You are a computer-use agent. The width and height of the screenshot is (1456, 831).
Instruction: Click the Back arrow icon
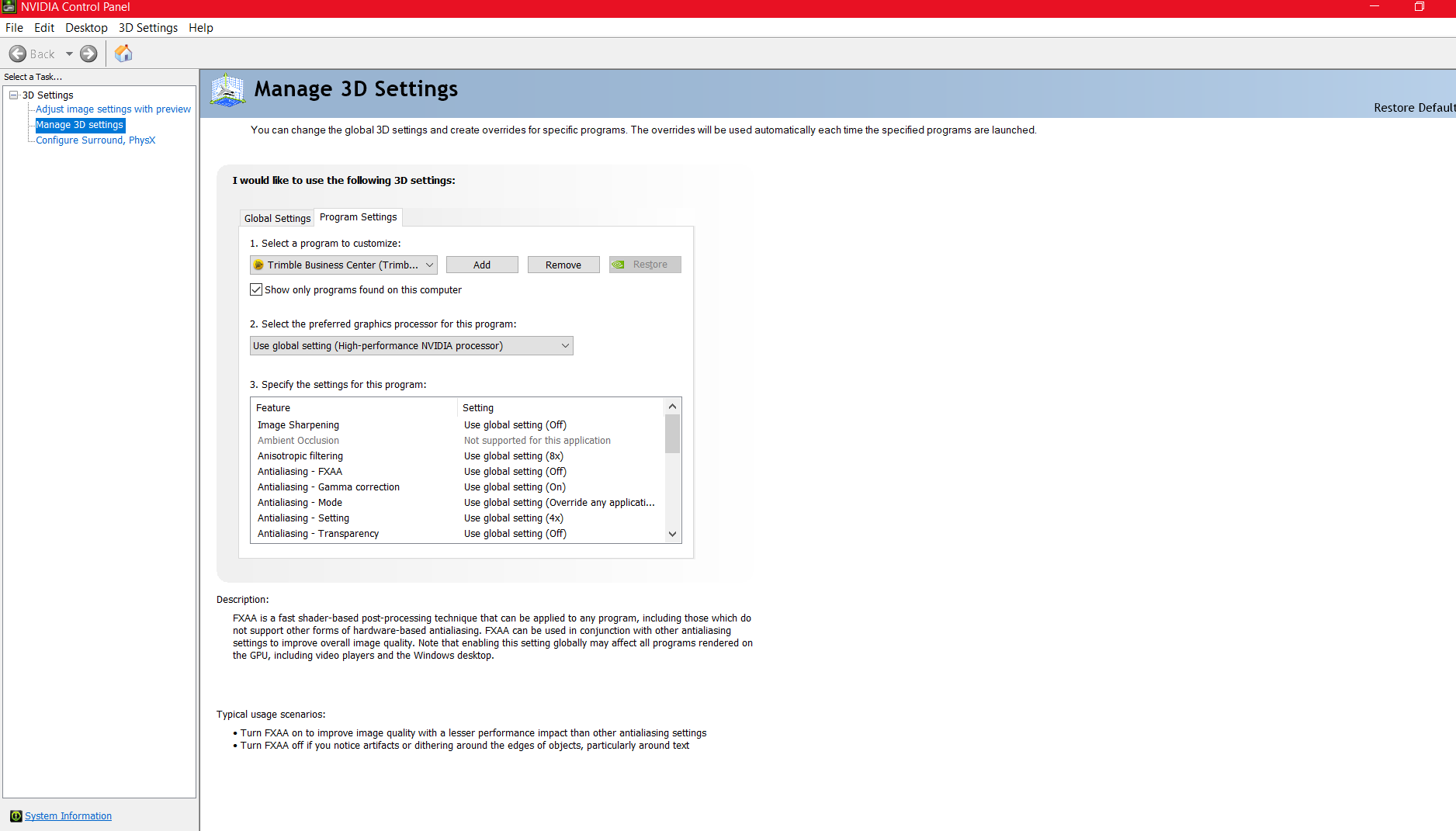(18, 54)
